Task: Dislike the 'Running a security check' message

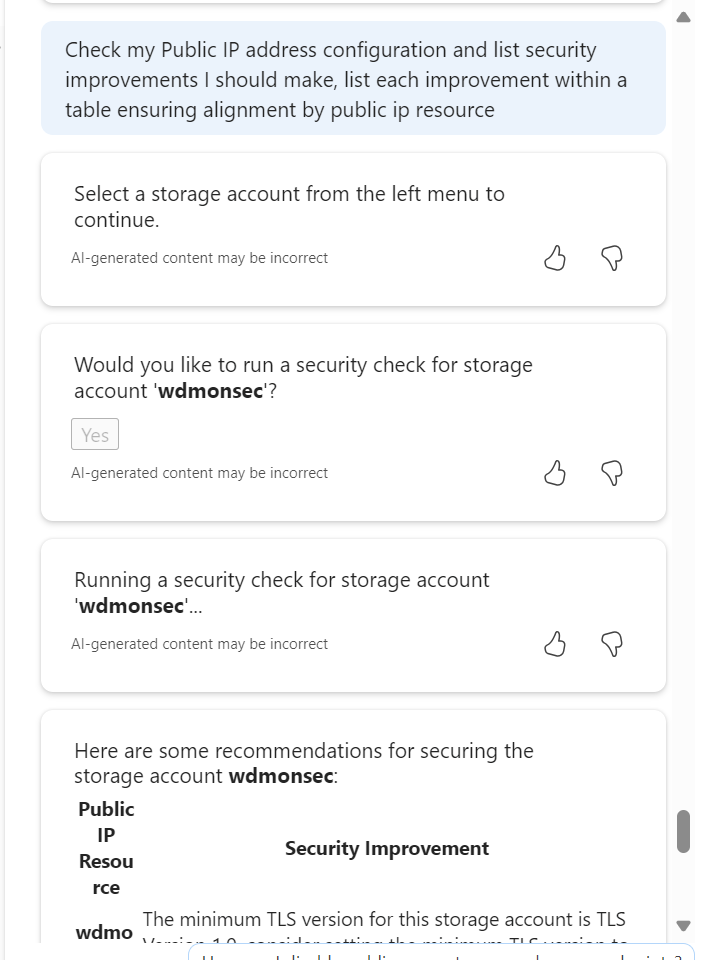Action: click(612, 645)
